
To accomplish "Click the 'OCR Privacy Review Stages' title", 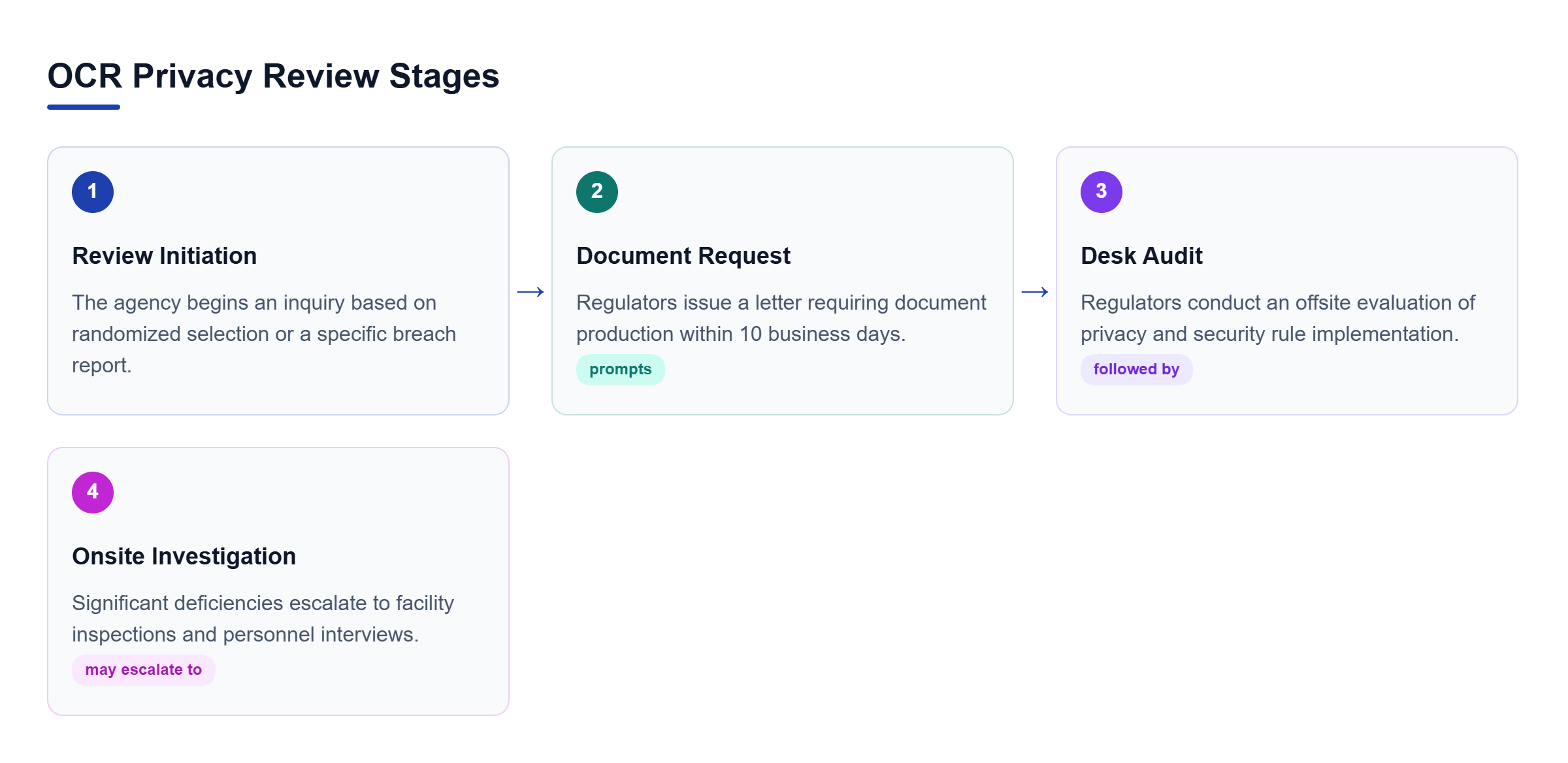I will 273,76.
